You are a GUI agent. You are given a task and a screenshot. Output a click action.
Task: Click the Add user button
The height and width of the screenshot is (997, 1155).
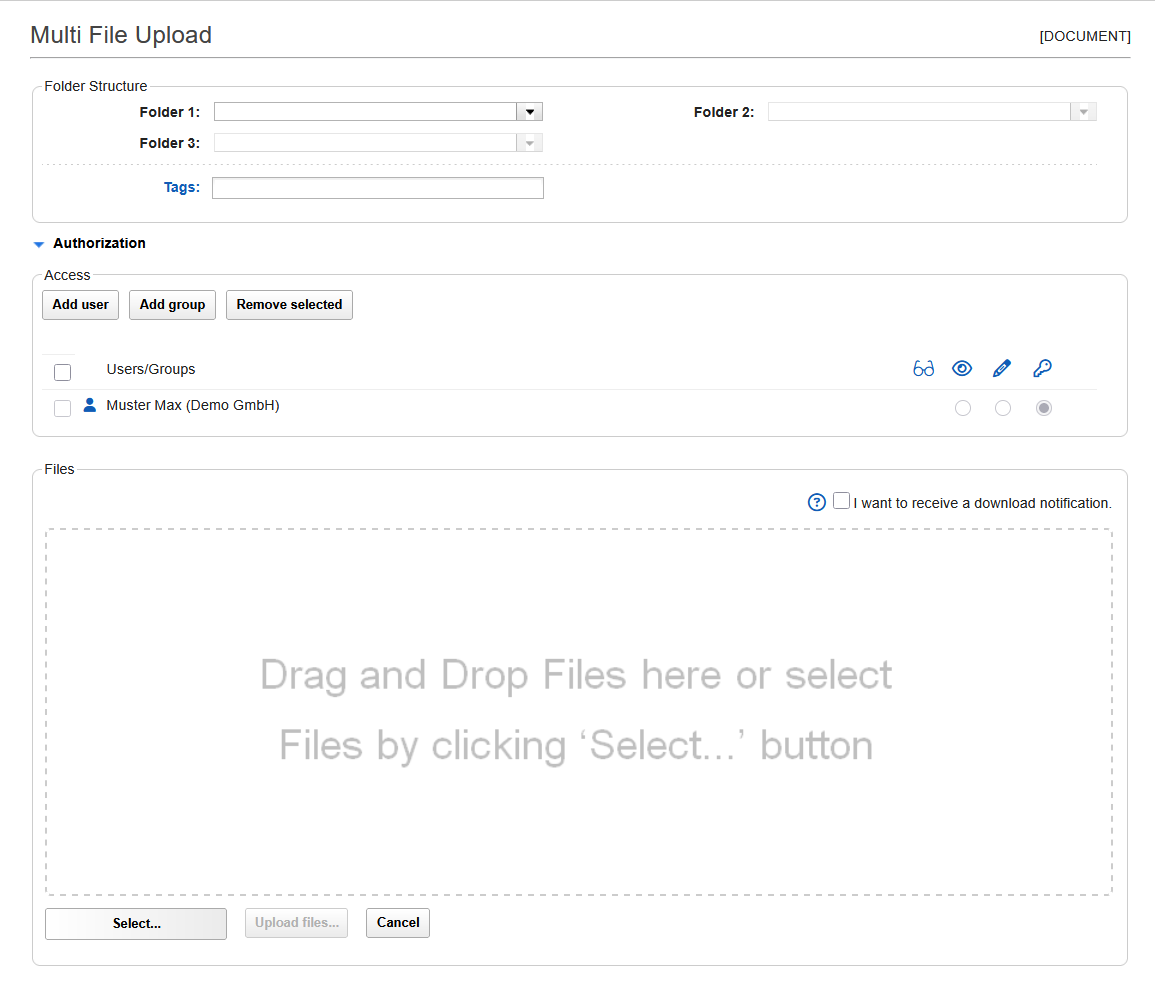(x=80, y=305)
